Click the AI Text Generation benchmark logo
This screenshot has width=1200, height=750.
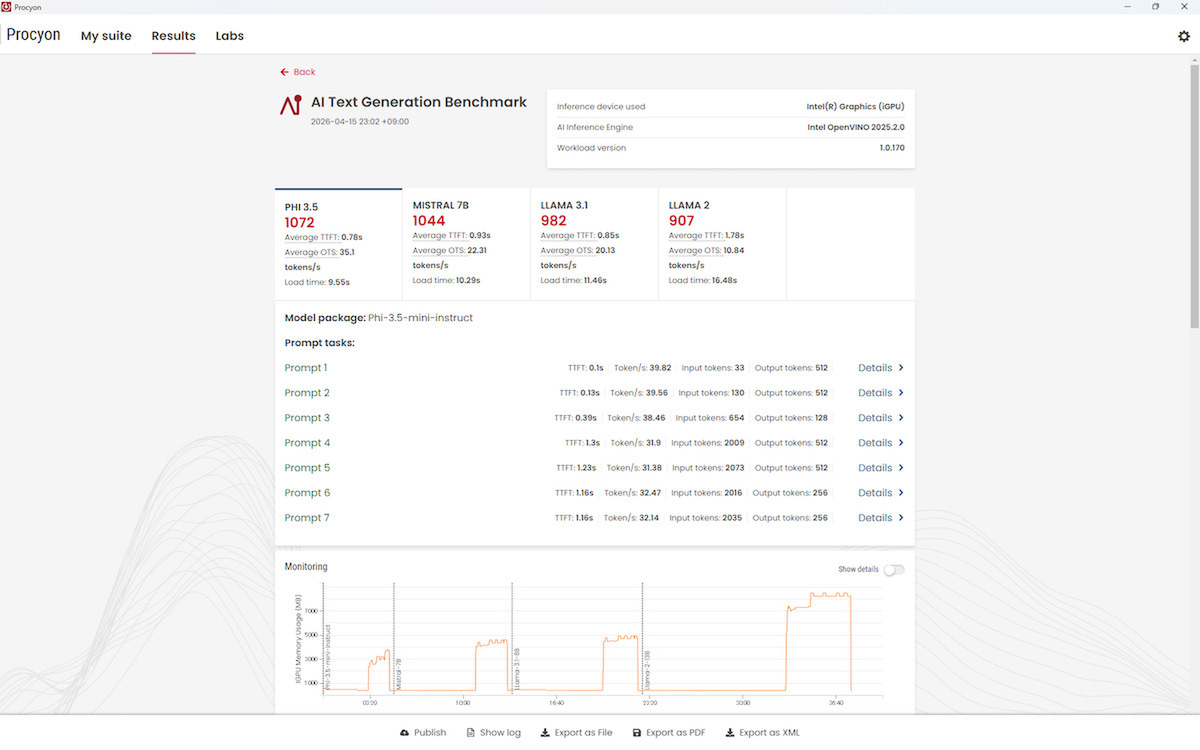click(x=291, y=105)
